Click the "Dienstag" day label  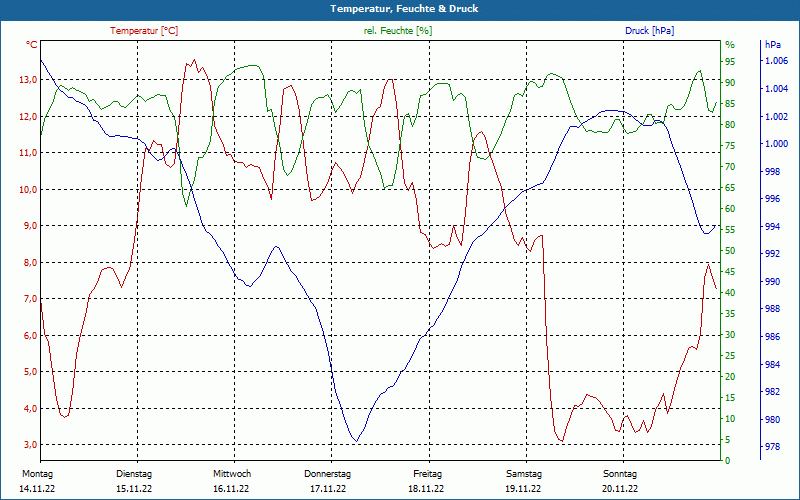coord(134,474)
